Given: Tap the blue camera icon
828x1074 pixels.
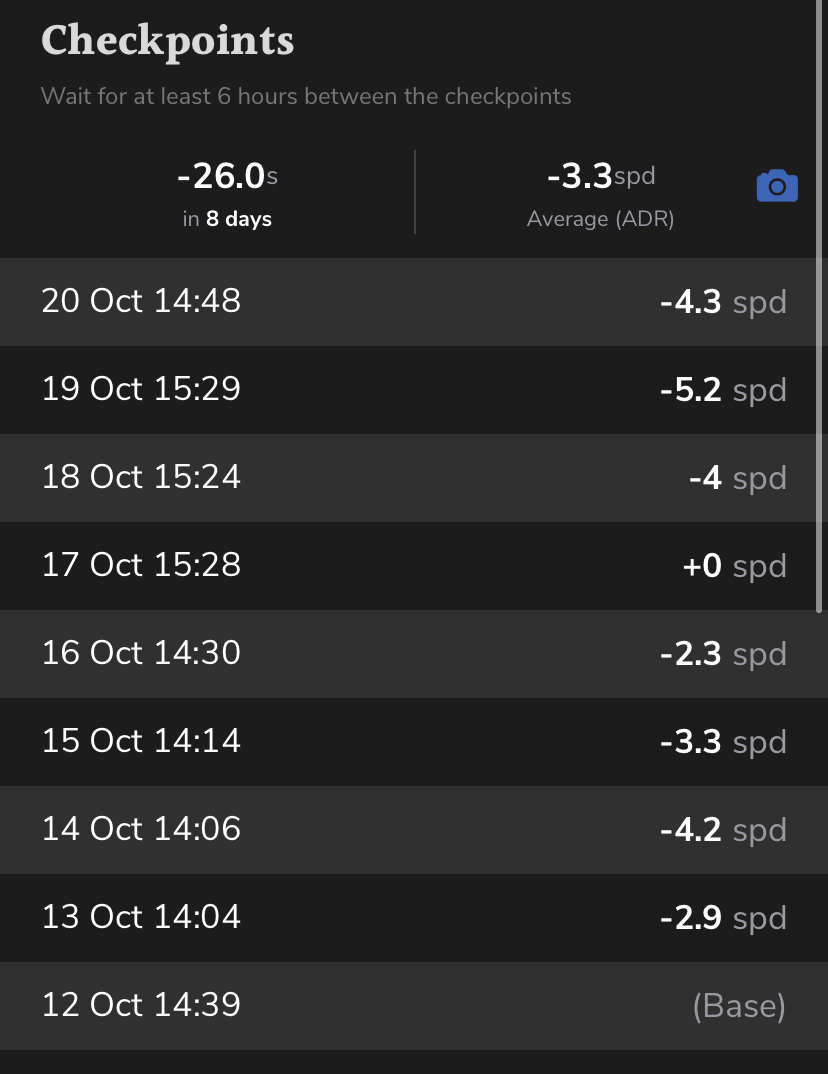Looking at the screenshot, I should click(777, 187).
